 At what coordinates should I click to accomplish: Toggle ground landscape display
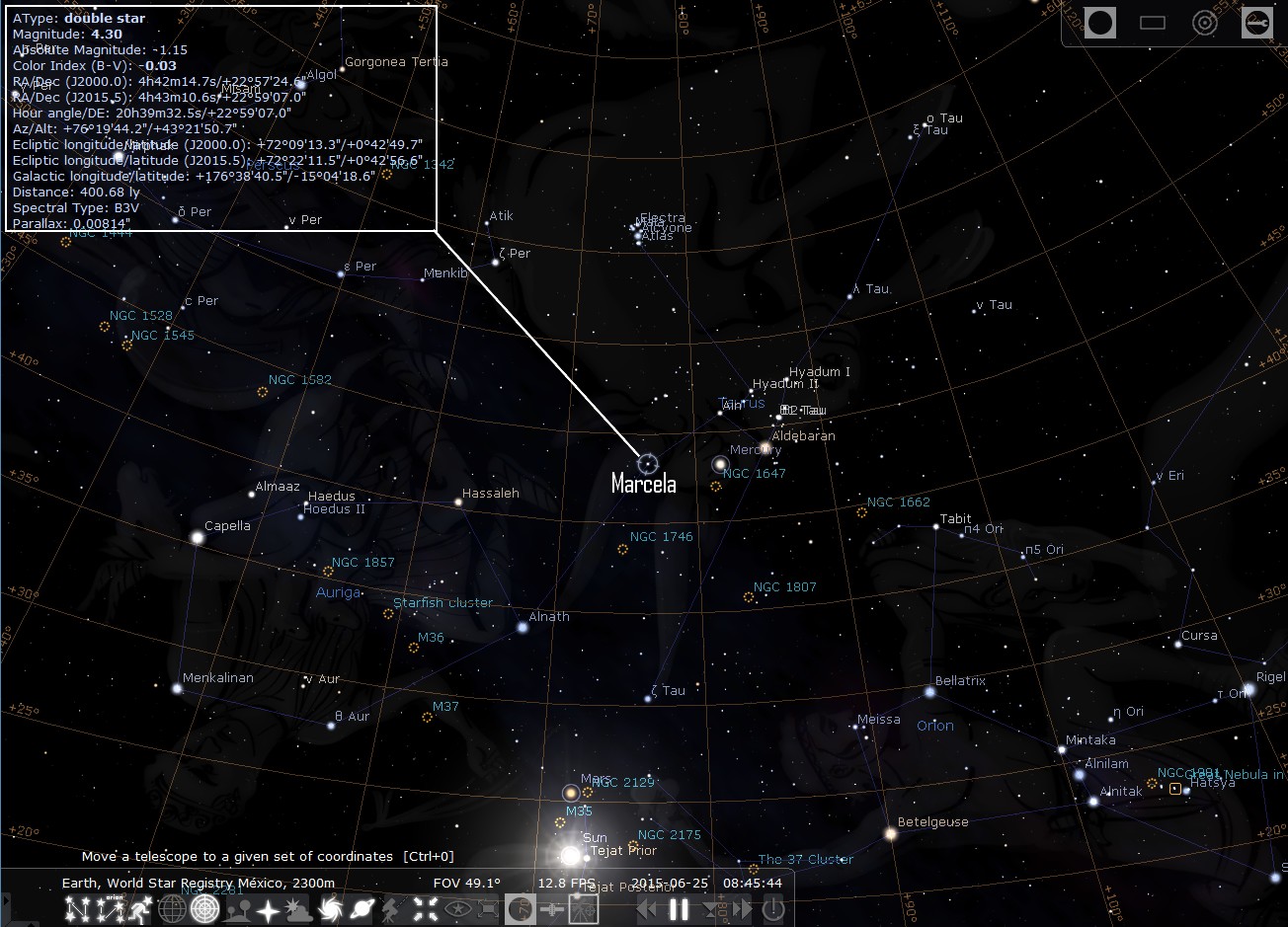[237, 909]
